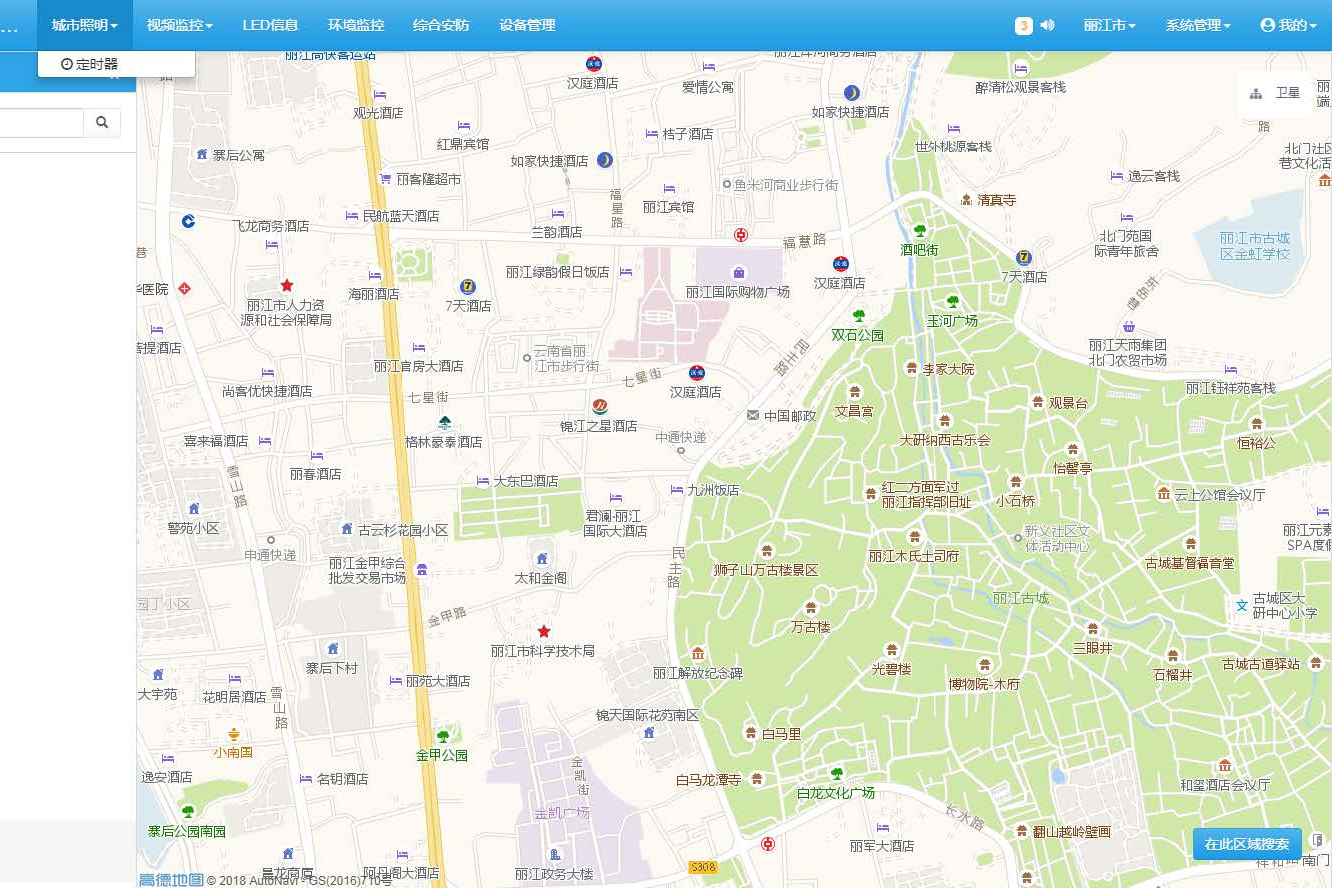Click the 万古楼 landmark icon
Image resolution: width=1332 pixels, height=888 pixels.
[811, 608]
